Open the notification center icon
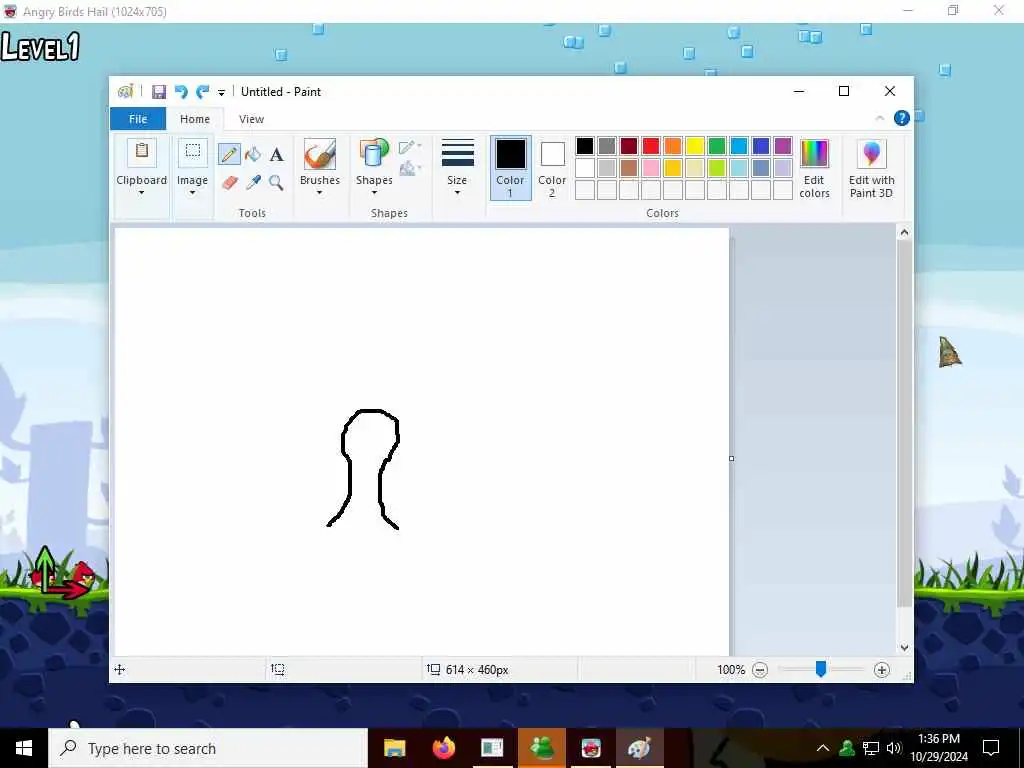Image resolution: width=1024 pixels, height=768 pixels. 991,748
